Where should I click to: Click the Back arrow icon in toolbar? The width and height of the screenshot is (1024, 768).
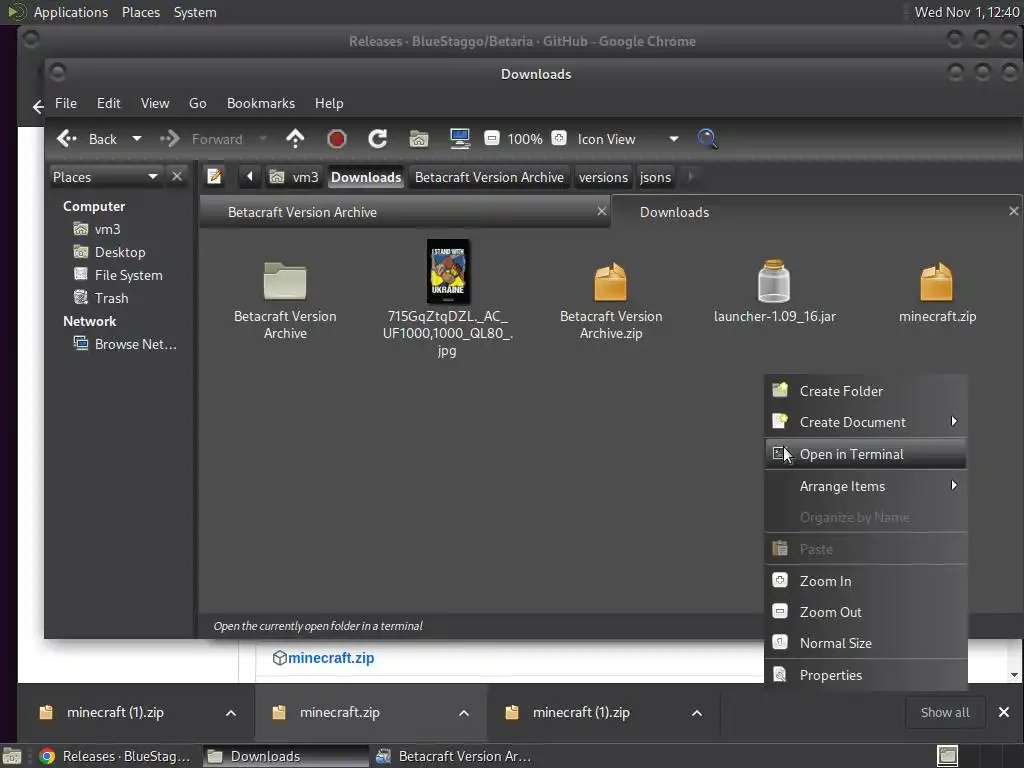coord(67,138)
